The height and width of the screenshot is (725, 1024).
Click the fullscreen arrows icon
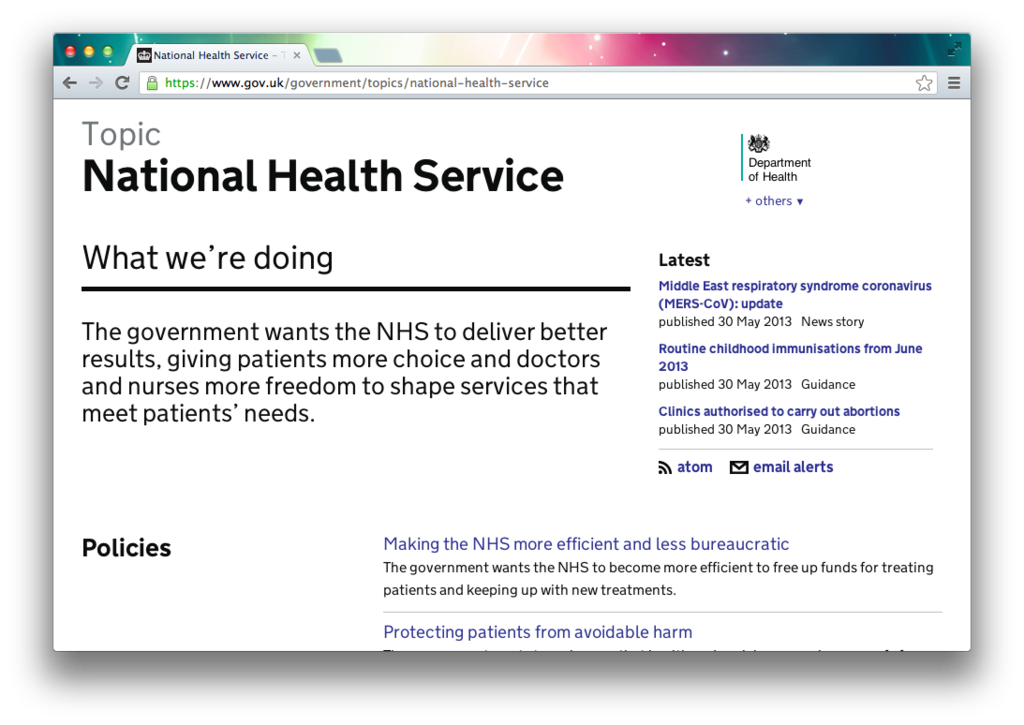coord(954,49)
